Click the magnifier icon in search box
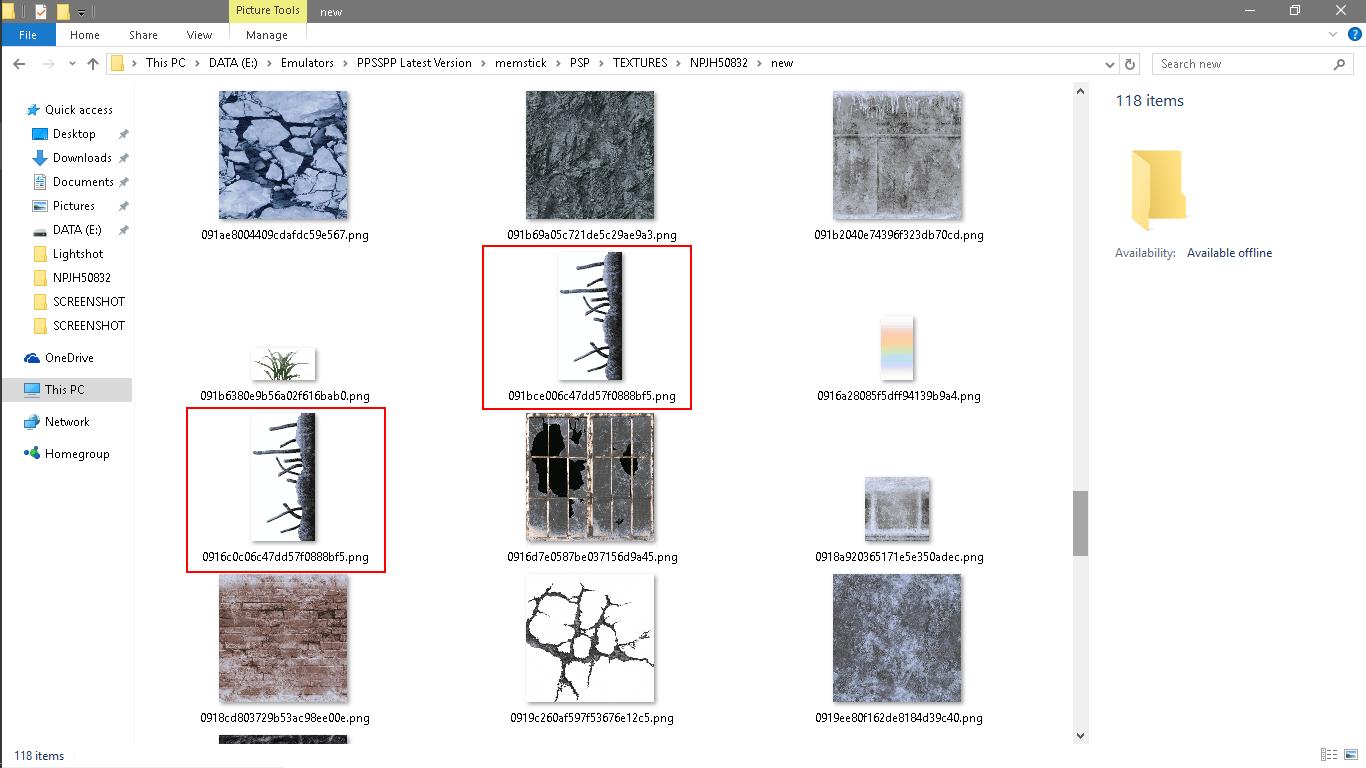Viewport: 1366px width, 768px height. click(x=1339, y=64)
